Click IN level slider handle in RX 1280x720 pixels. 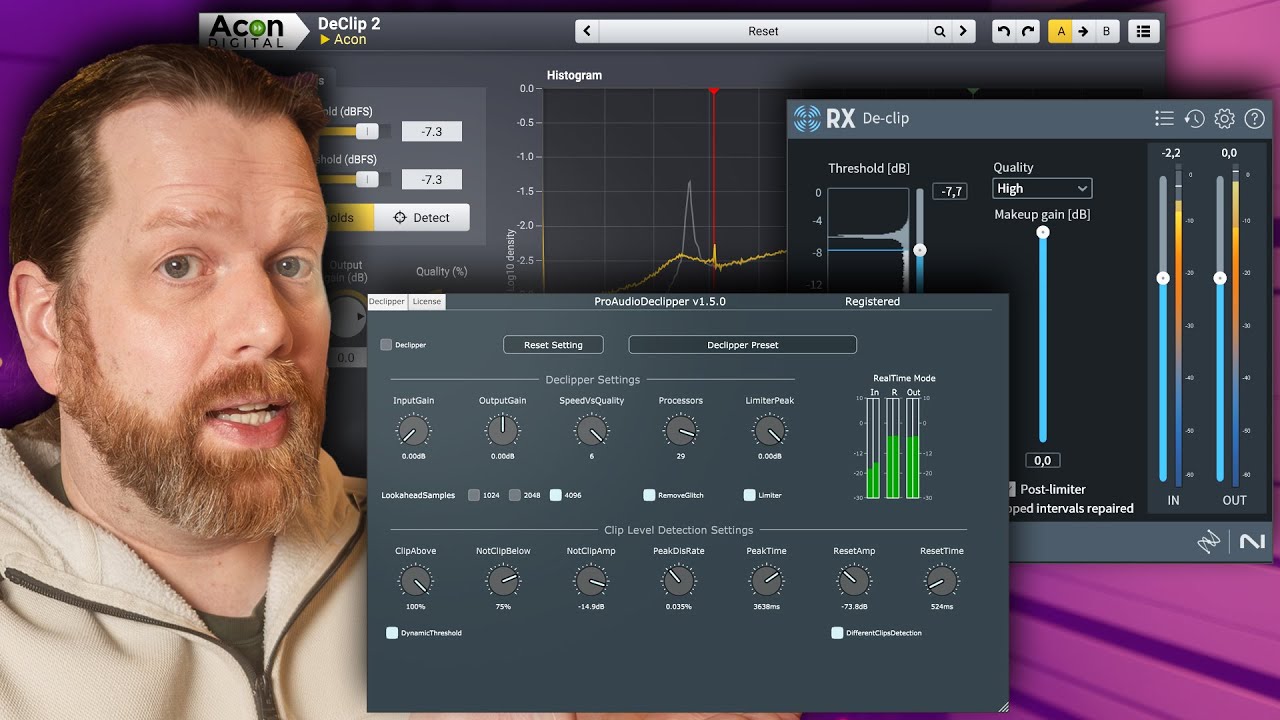point(1163,278)
